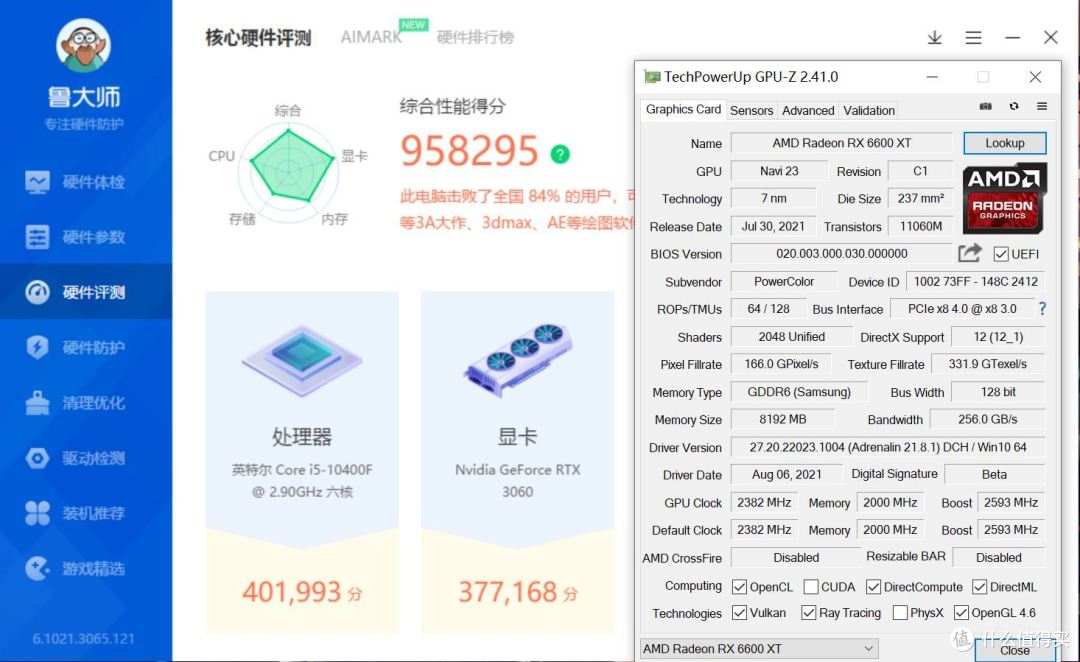1080x662 pixels.
Task: Click the Lu Master monkey avatar logo
Action: point(83,45)
